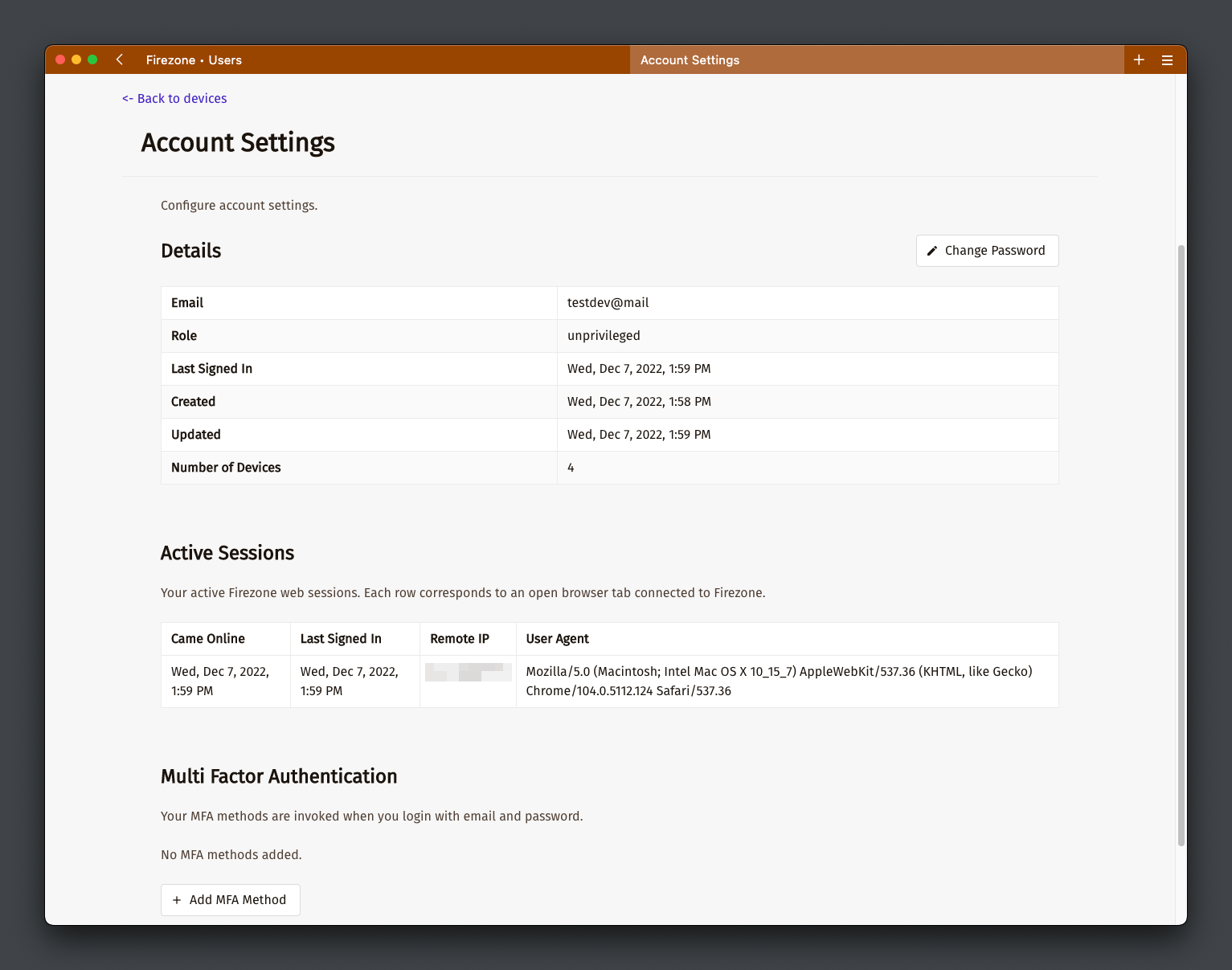Select the Account Settings tab
This screenshot has width=1232, height=970.
(x=877, y=60)
